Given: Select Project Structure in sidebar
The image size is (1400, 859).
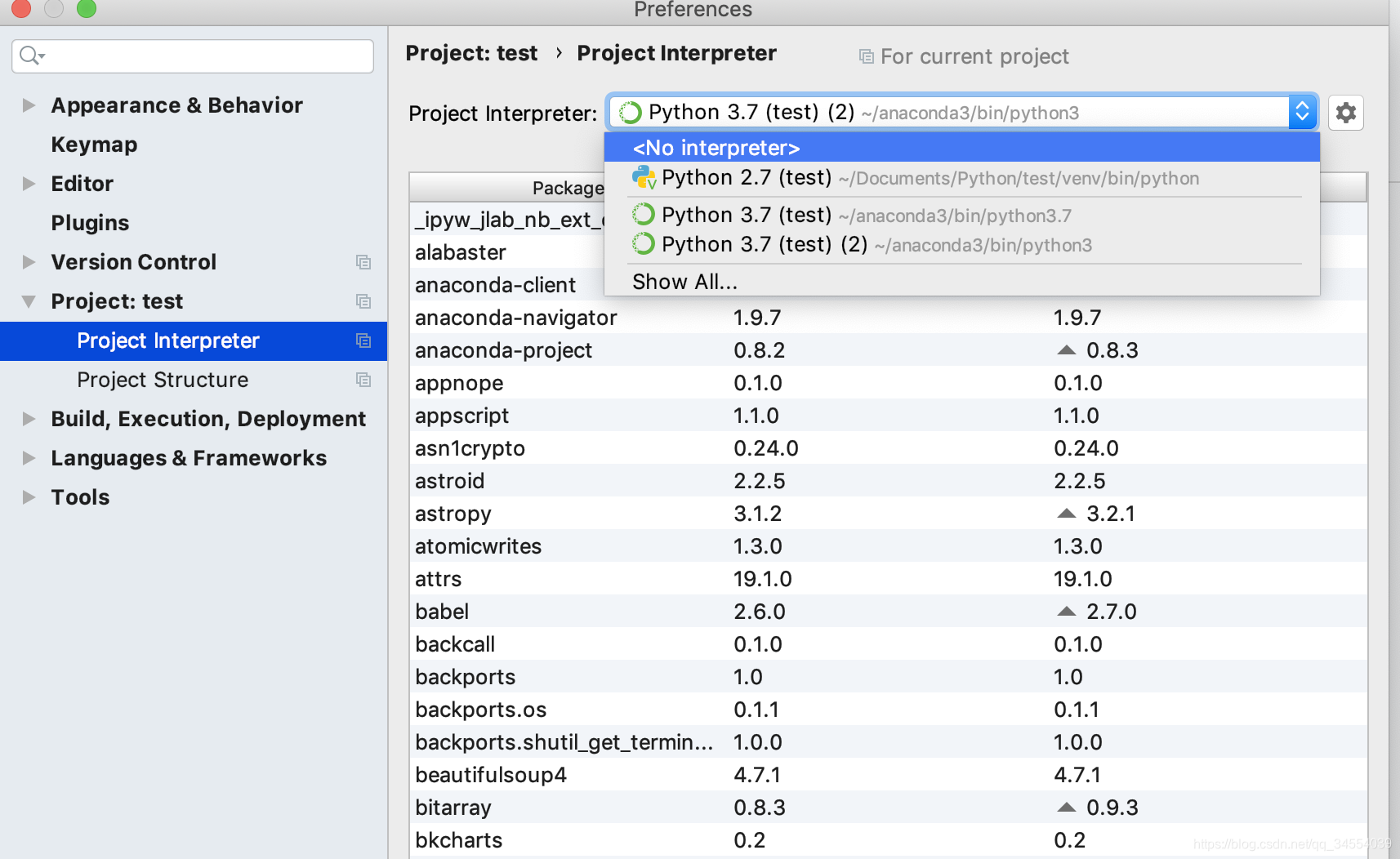Looking at the screenshot, I should point(194,380).
